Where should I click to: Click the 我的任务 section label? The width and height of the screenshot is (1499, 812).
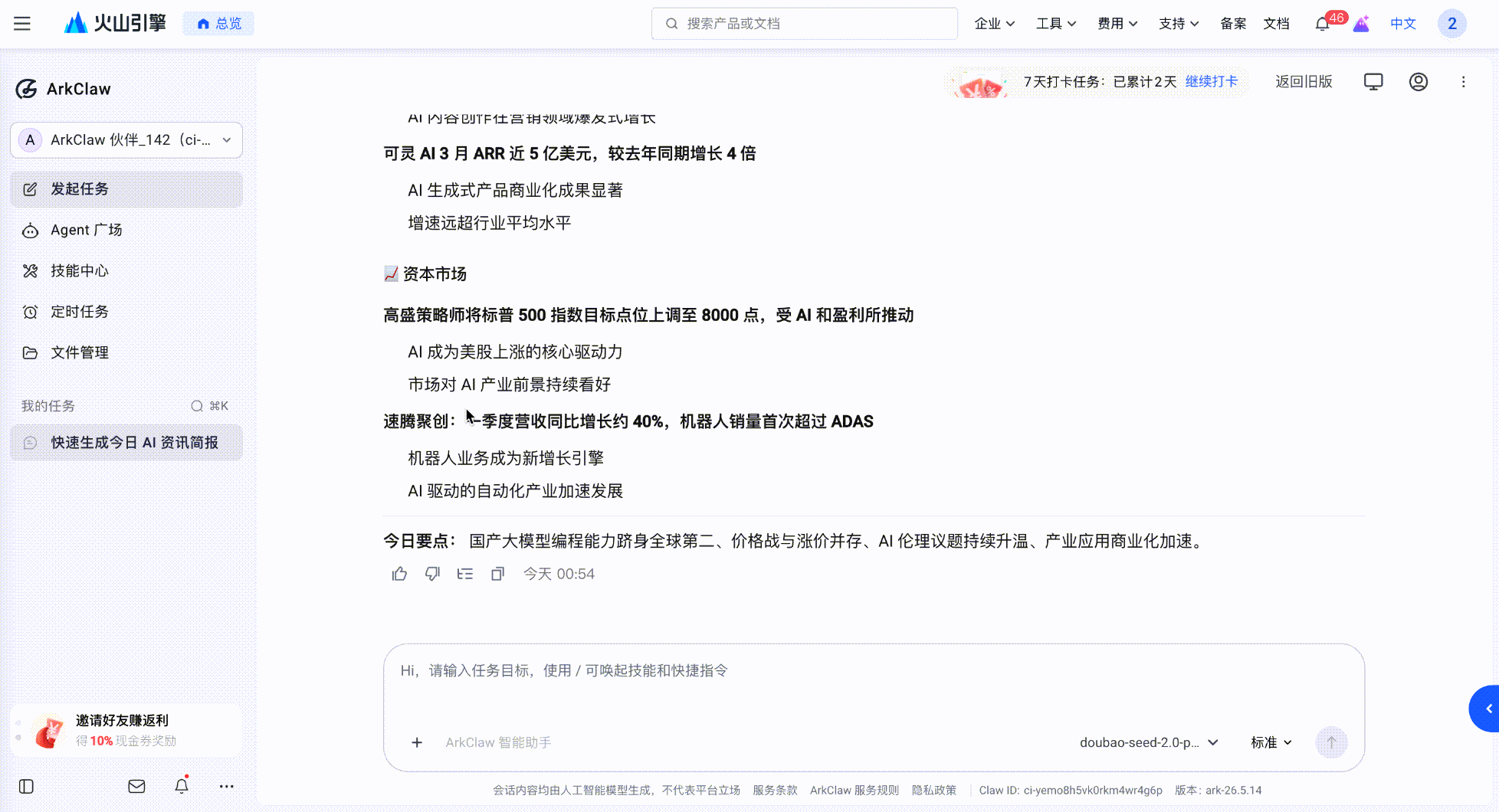click(x=48, y=406)
